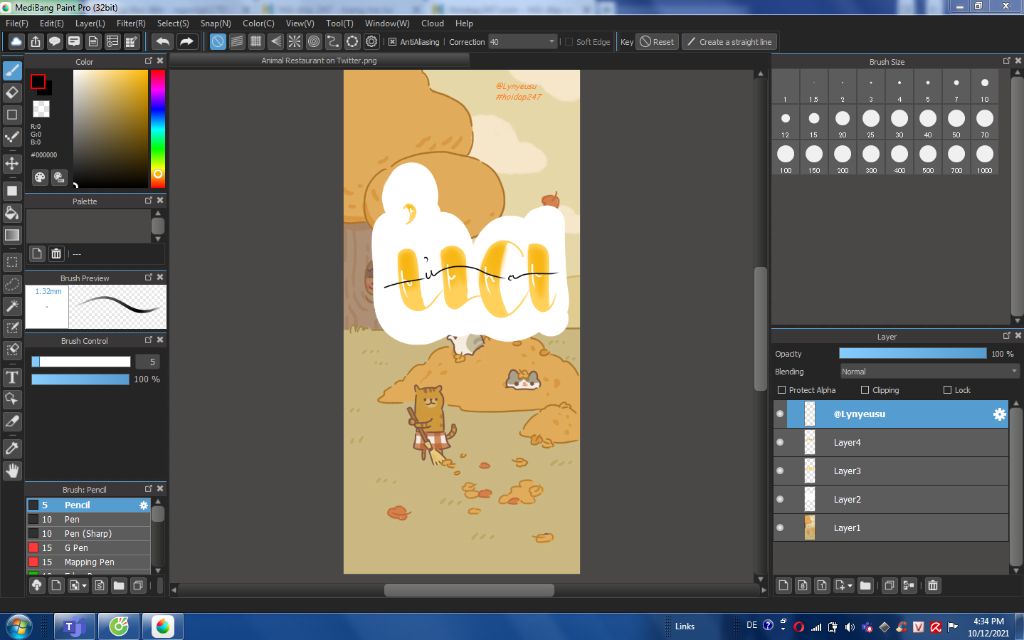
Task: Open the Select(S) menu
Action: [173, 23]
